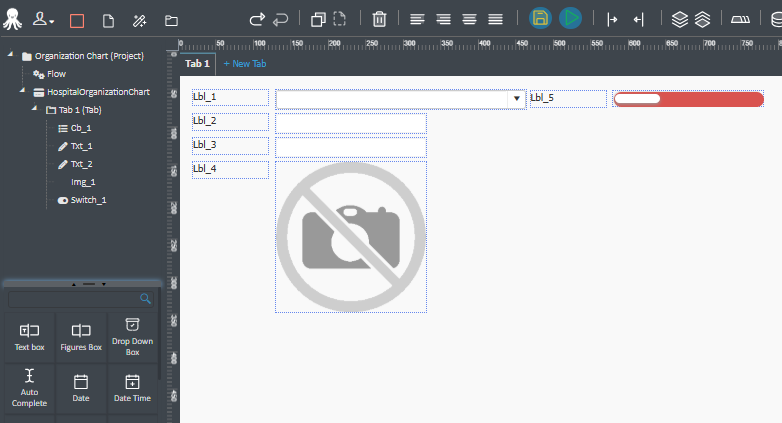Collapse HospitalOrganizationChart tree node
The image size is (782, 423).
pyautogui.click(x=22, y=90)
